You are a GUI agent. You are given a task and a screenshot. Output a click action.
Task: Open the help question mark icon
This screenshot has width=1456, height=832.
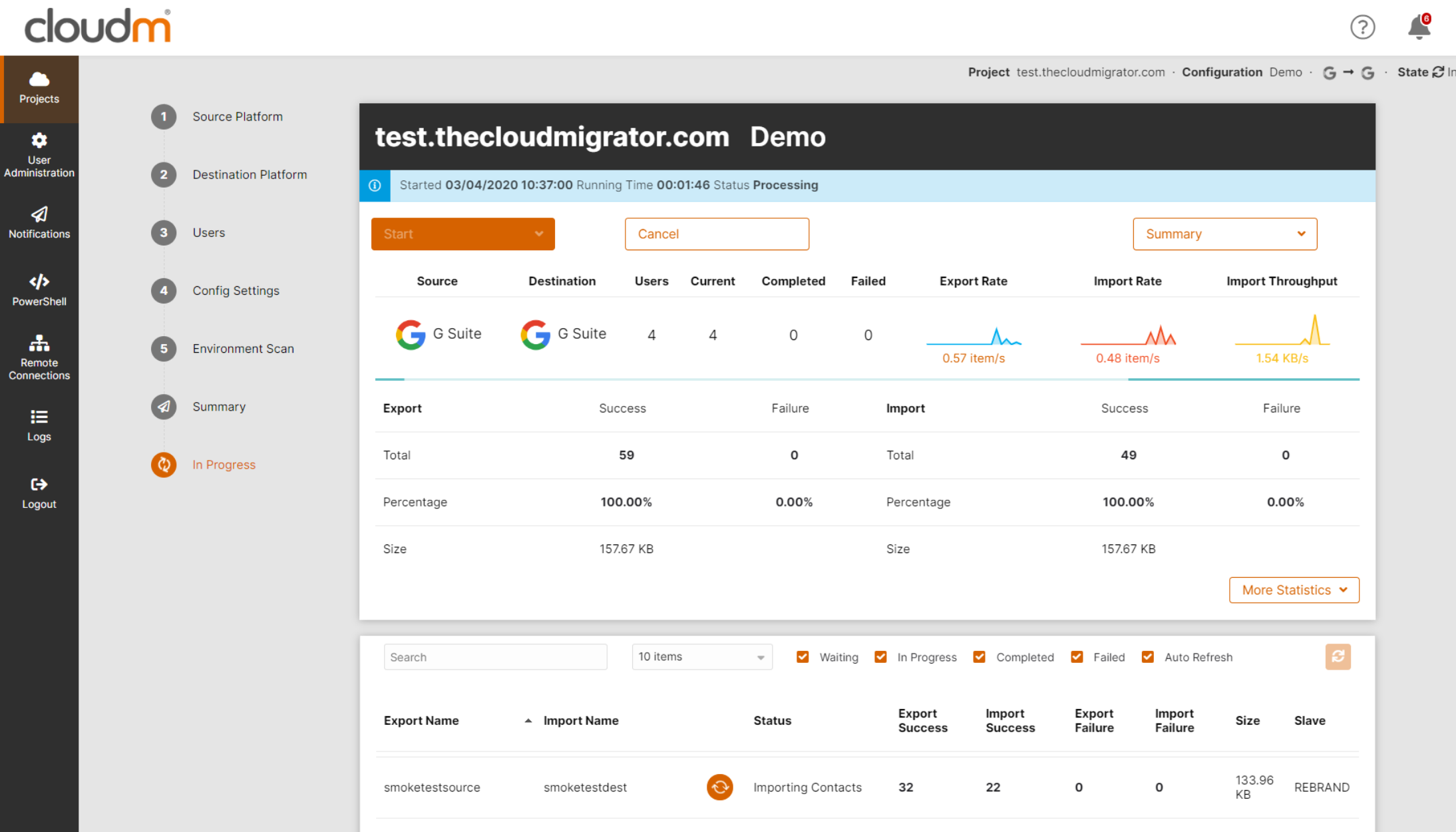pyautogui.click(x=1362, y=27)
